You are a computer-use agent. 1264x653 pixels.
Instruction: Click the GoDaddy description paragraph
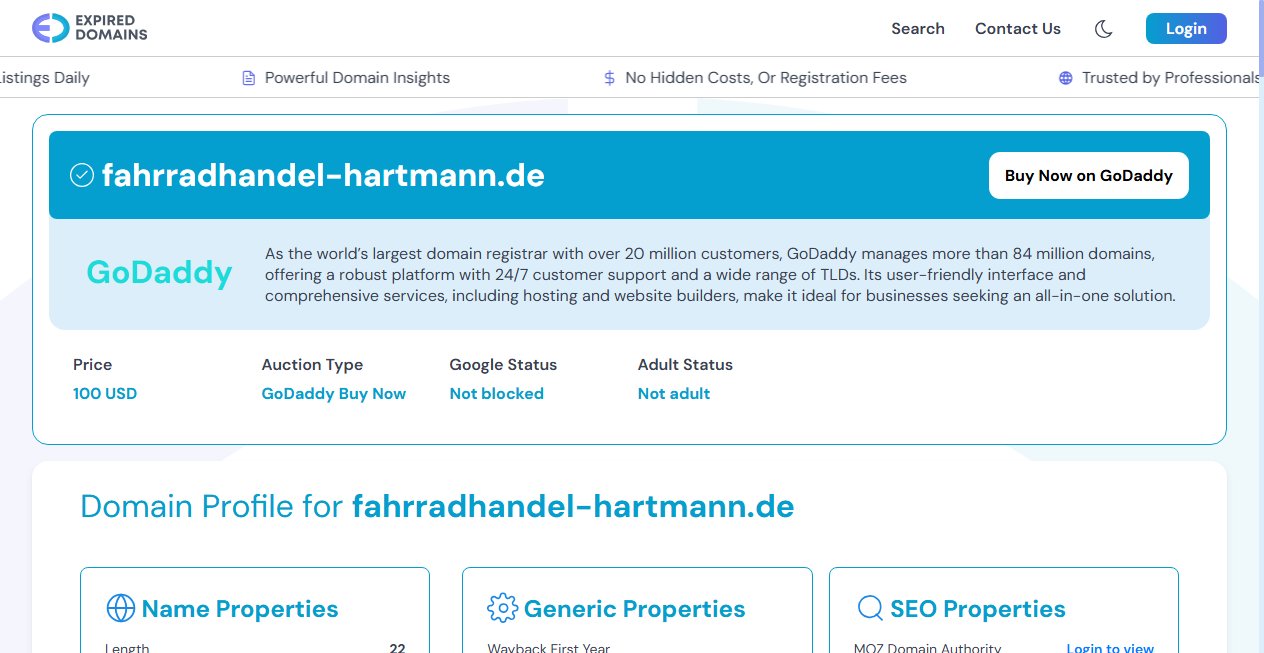tap(720, 274)
